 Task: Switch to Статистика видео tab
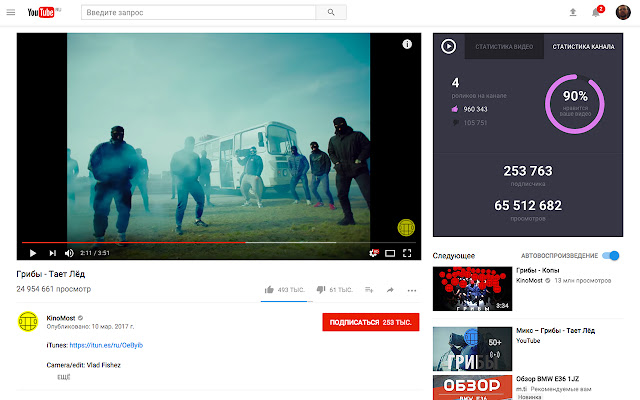pos(504,47)
